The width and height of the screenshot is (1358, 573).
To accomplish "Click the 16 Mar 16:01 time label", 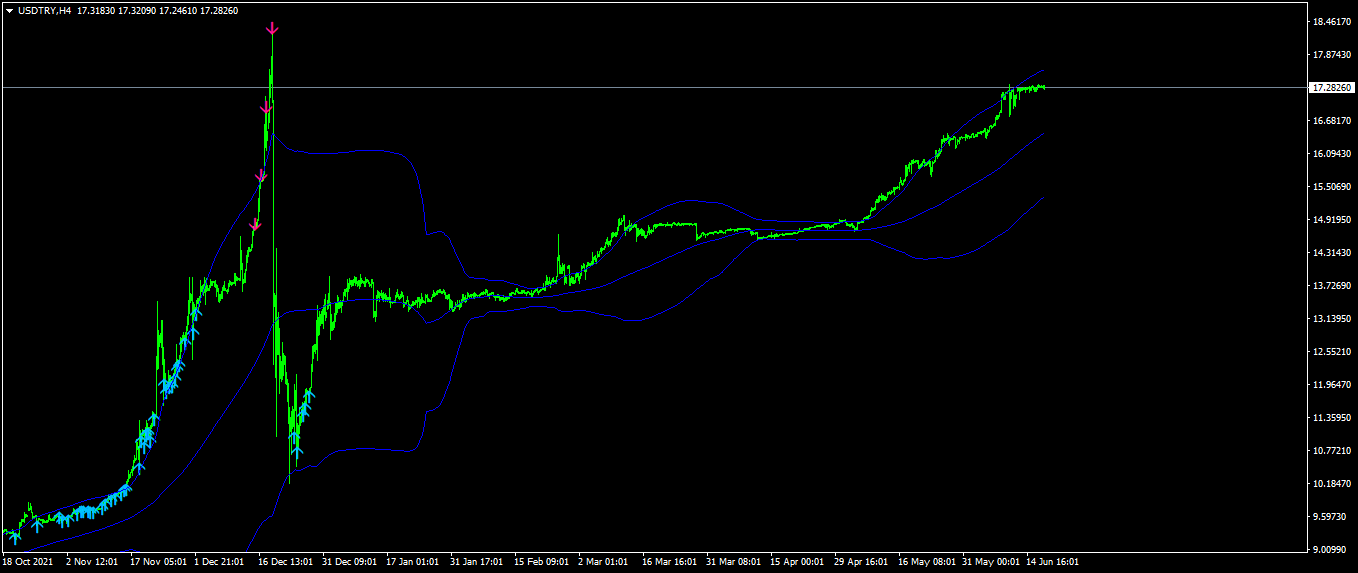I will pyautogui.click(x=670, y=562).
